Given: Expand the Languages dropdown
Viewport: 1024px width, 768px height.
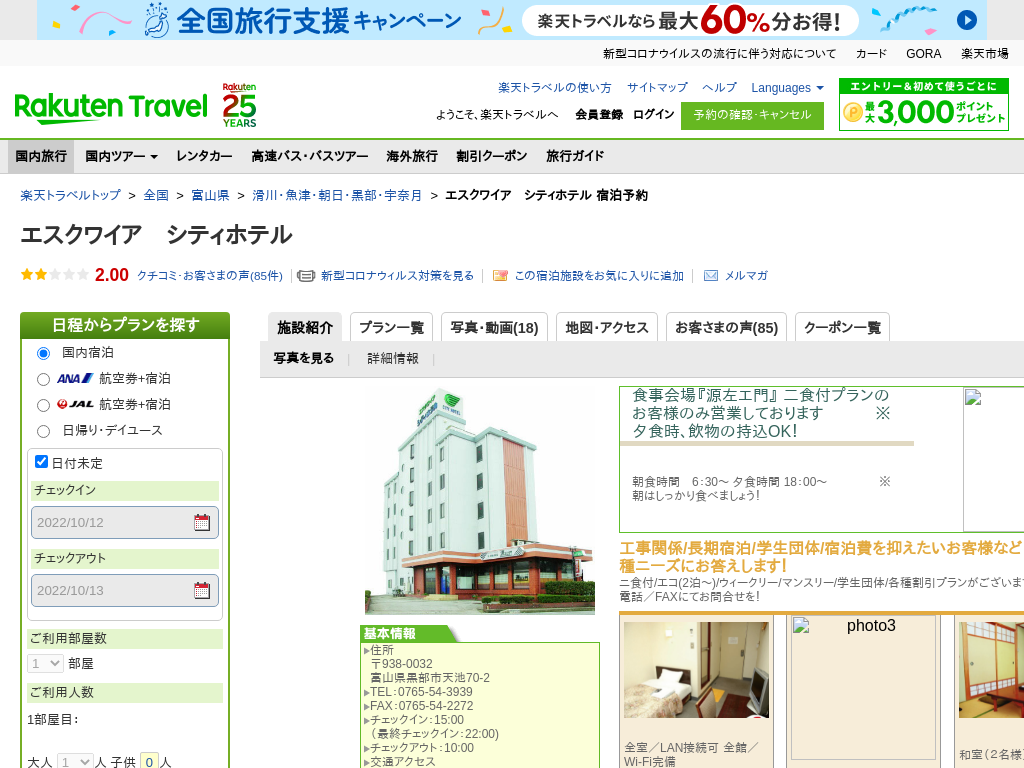Looking at the screenshot, I should (x=787, y=88).
